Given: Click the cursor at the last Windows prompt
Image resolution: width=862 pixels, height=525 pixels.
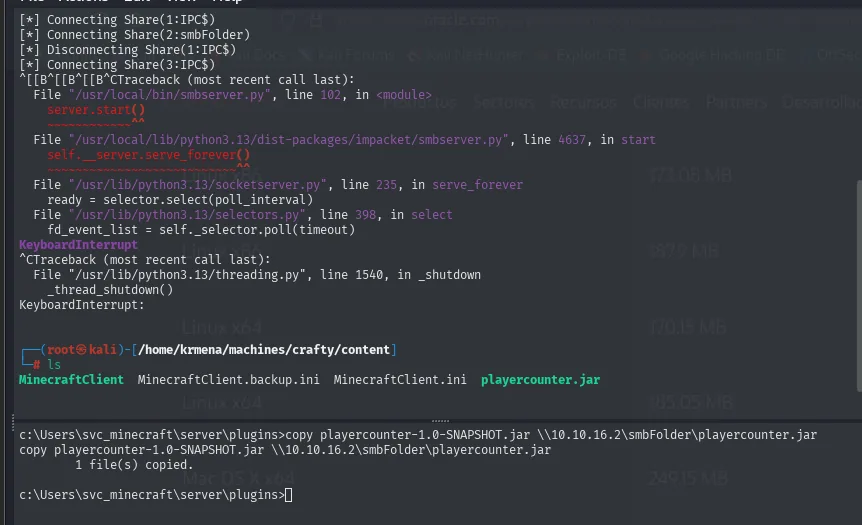Looking at the screenshot, I should pyautogui.click(x=289, y=495).
